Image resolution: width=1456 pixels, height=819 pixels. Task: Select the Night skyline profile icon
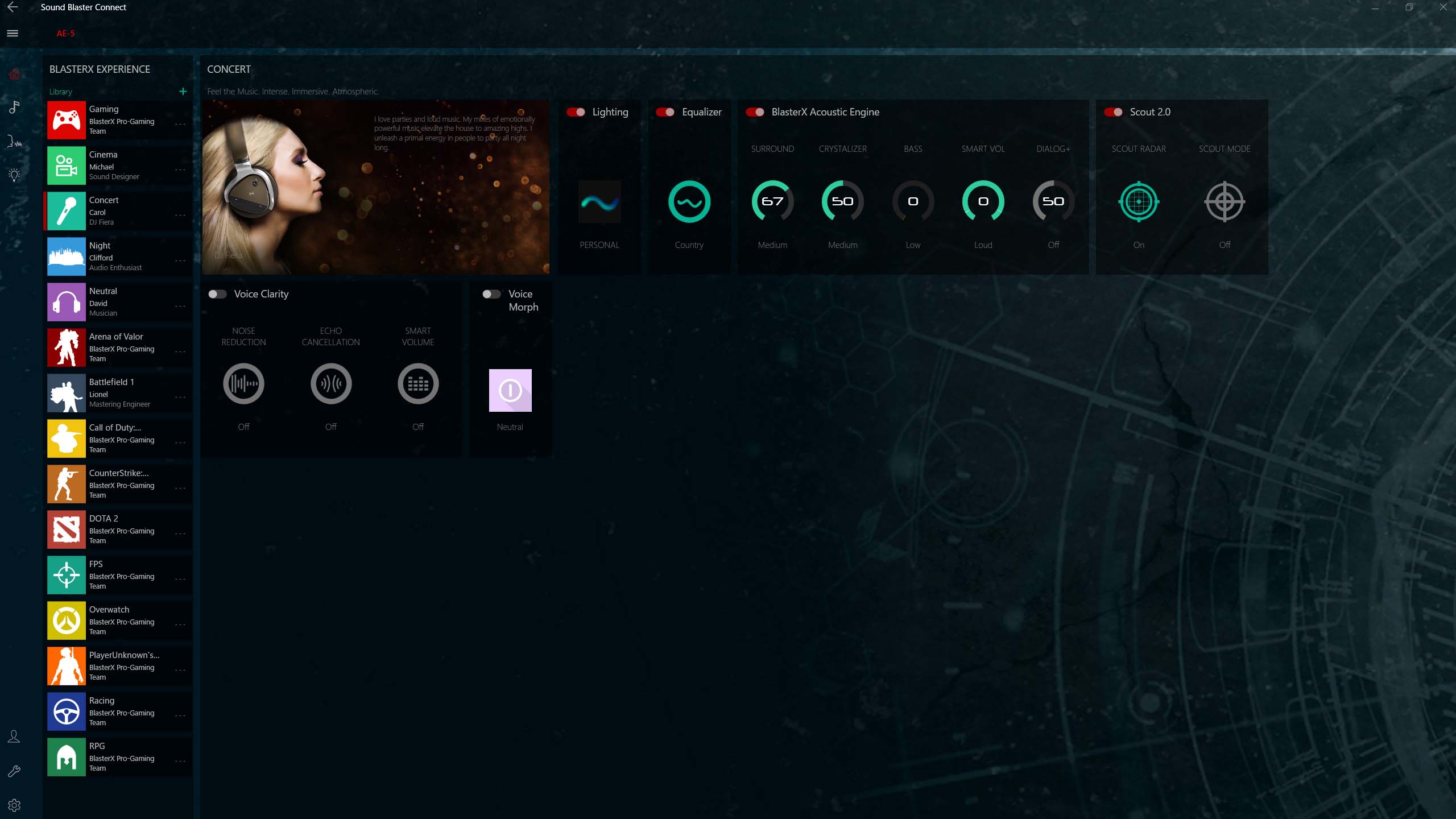[67, 257]
